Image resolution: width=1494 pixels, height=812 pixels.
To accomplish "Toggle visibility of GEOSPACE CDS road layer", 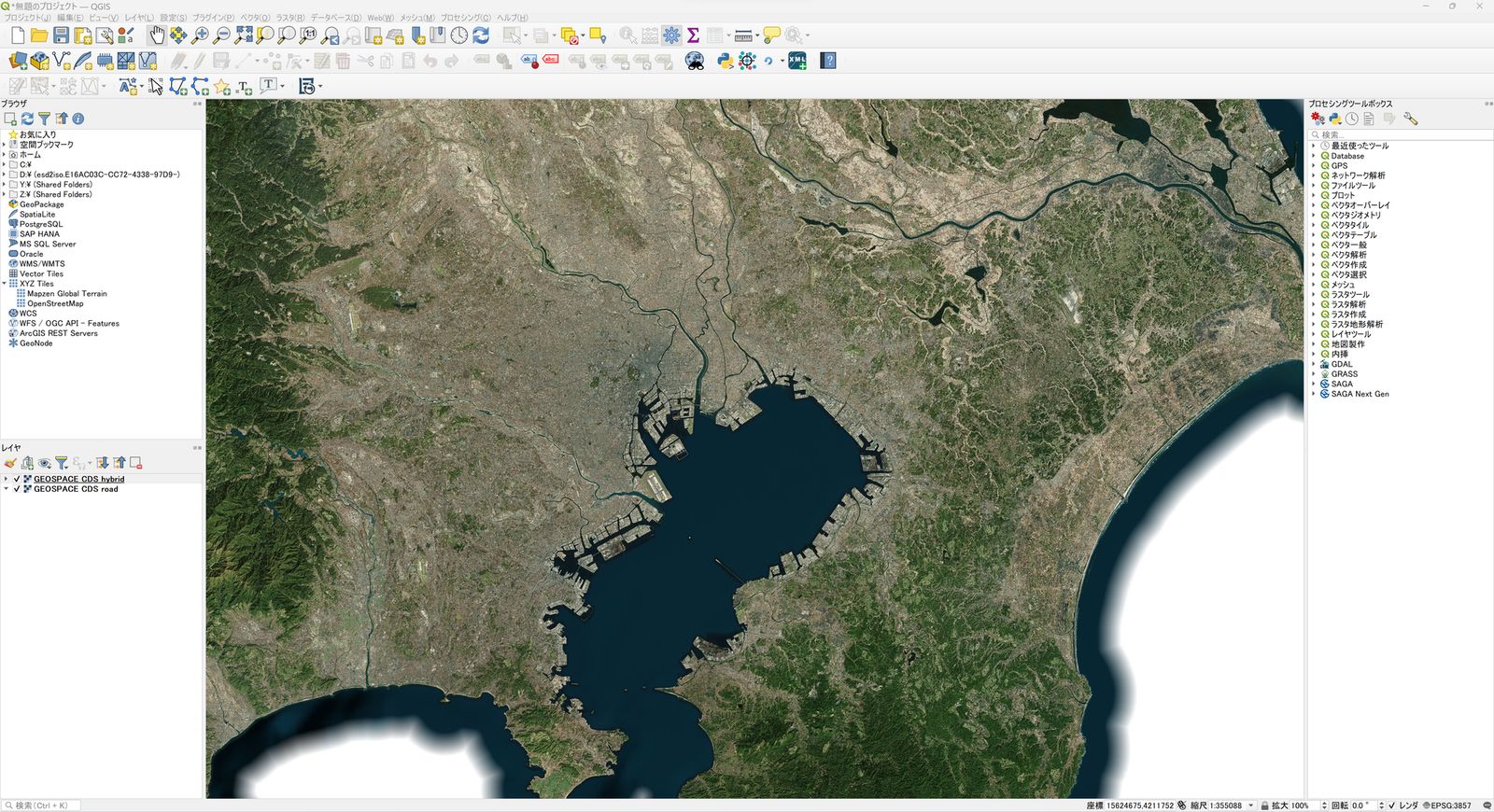I will (x=17, y=489).
